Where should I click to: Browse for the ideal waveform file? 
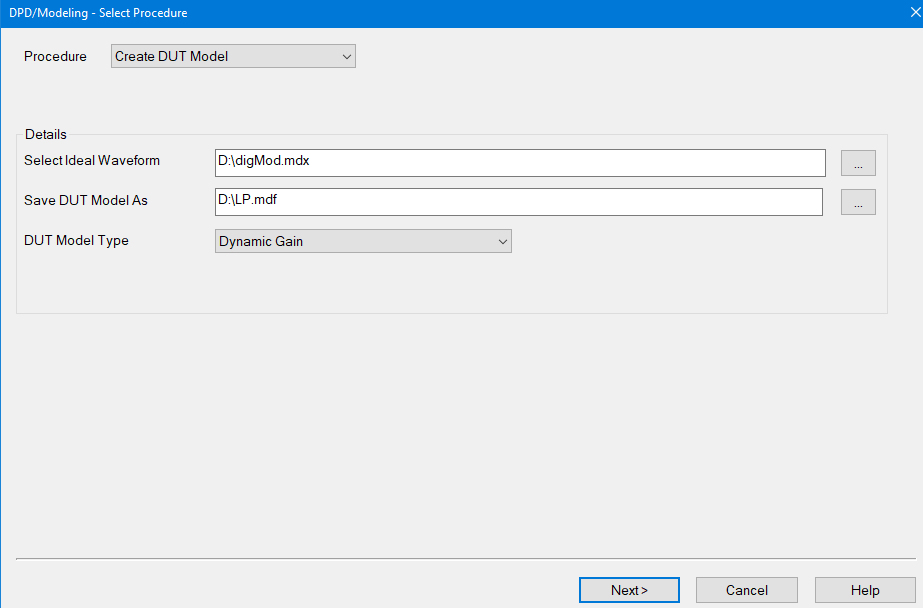click(858, 163)
